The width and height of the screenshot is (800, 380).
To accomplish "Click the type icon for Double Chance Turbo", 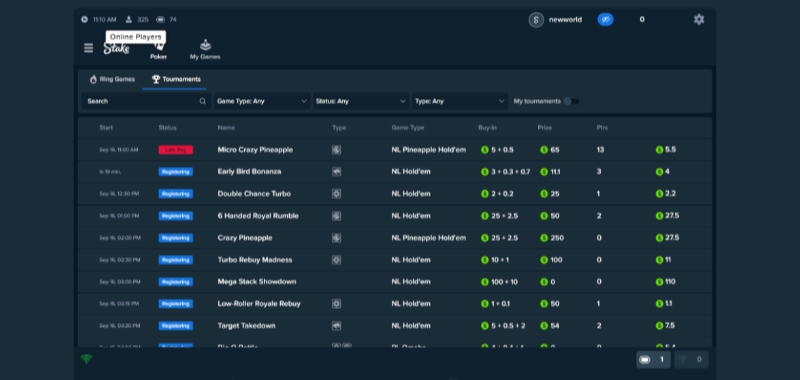I will point(336,194).
